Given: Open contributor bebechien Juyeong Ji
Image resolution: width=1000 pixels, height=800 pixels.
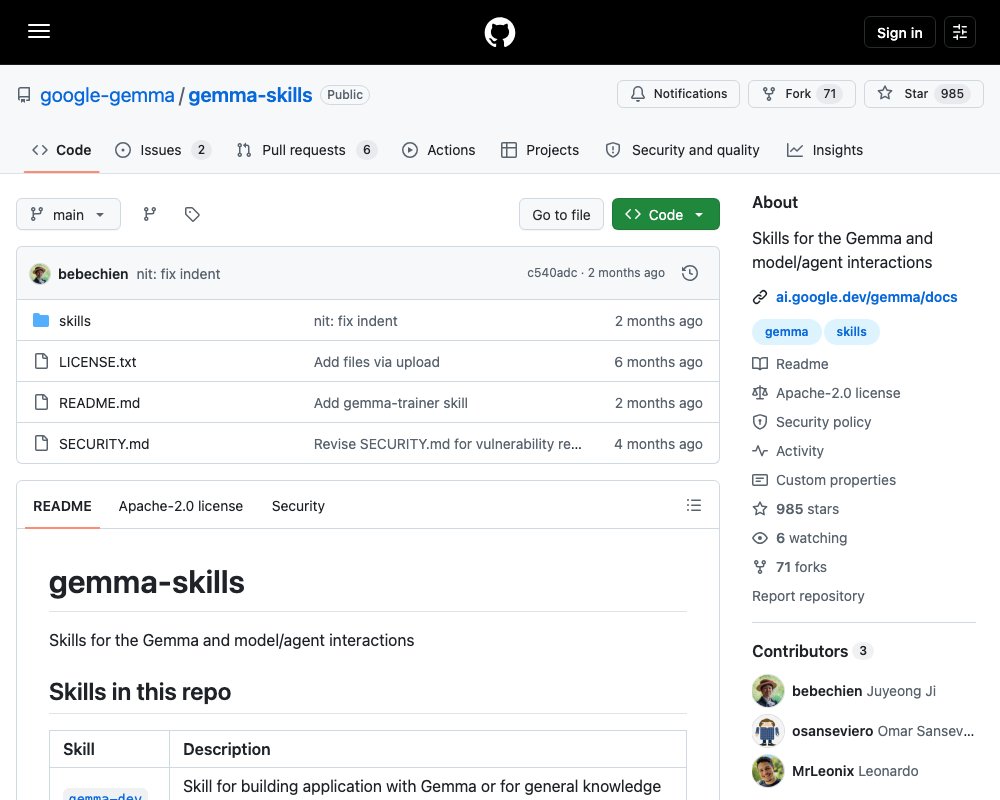Looking at the screenshot, I should click(864, 691).
